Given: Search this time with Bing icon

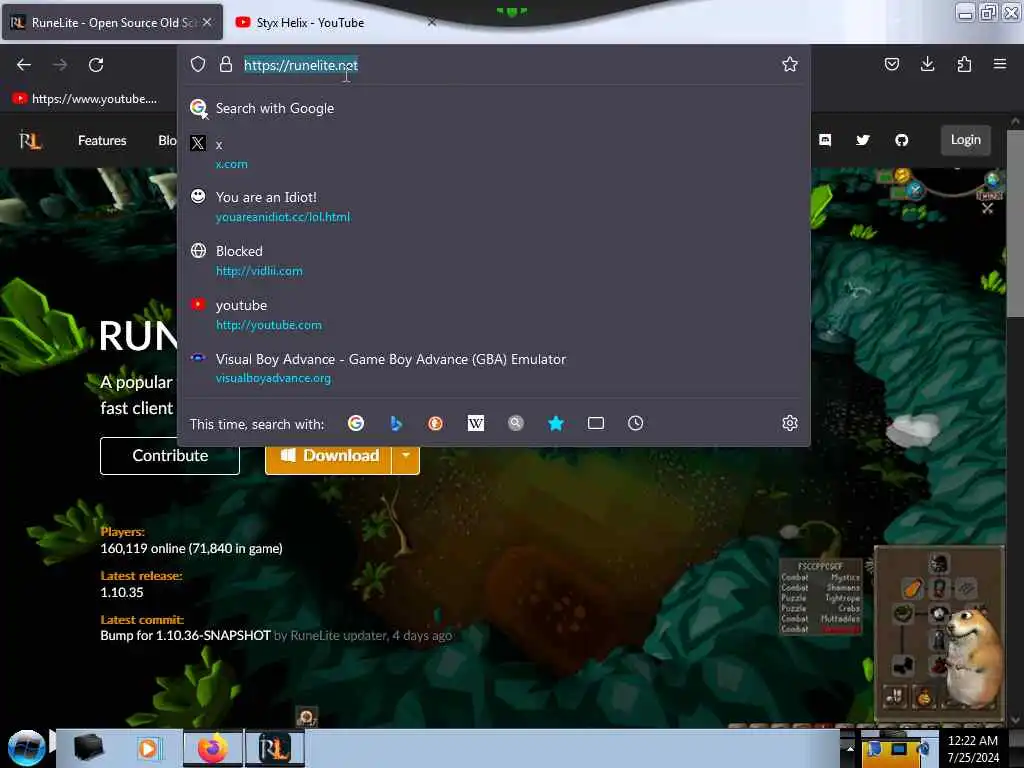Looking at the screenshot, I should pyautogui.click(x=396, y=423).
